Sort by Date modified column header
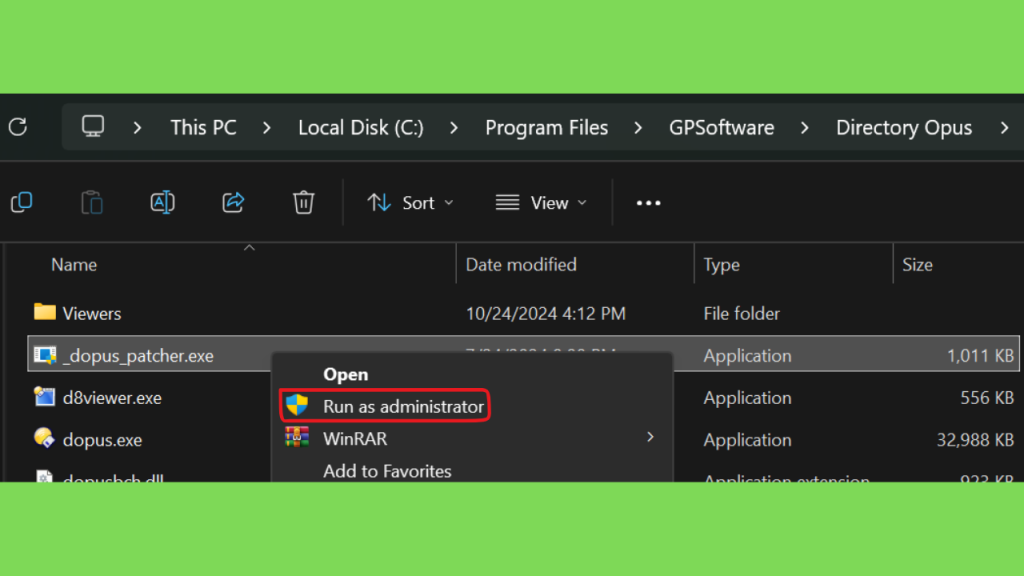The height and width of the screenshot is (576, 1024). [x=521, y=264]
